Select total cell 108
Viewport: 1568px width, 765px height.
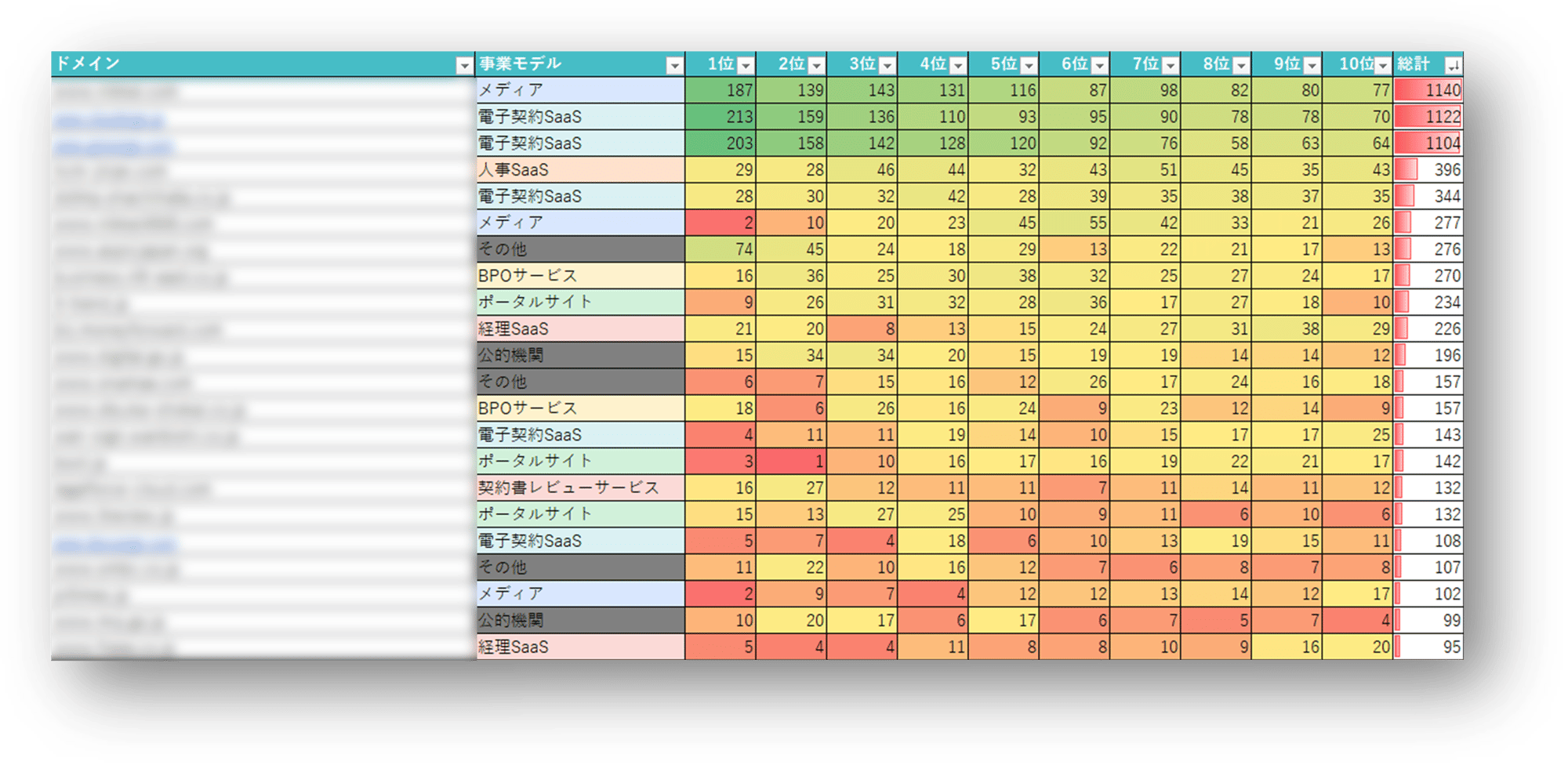coord(1428,541)
